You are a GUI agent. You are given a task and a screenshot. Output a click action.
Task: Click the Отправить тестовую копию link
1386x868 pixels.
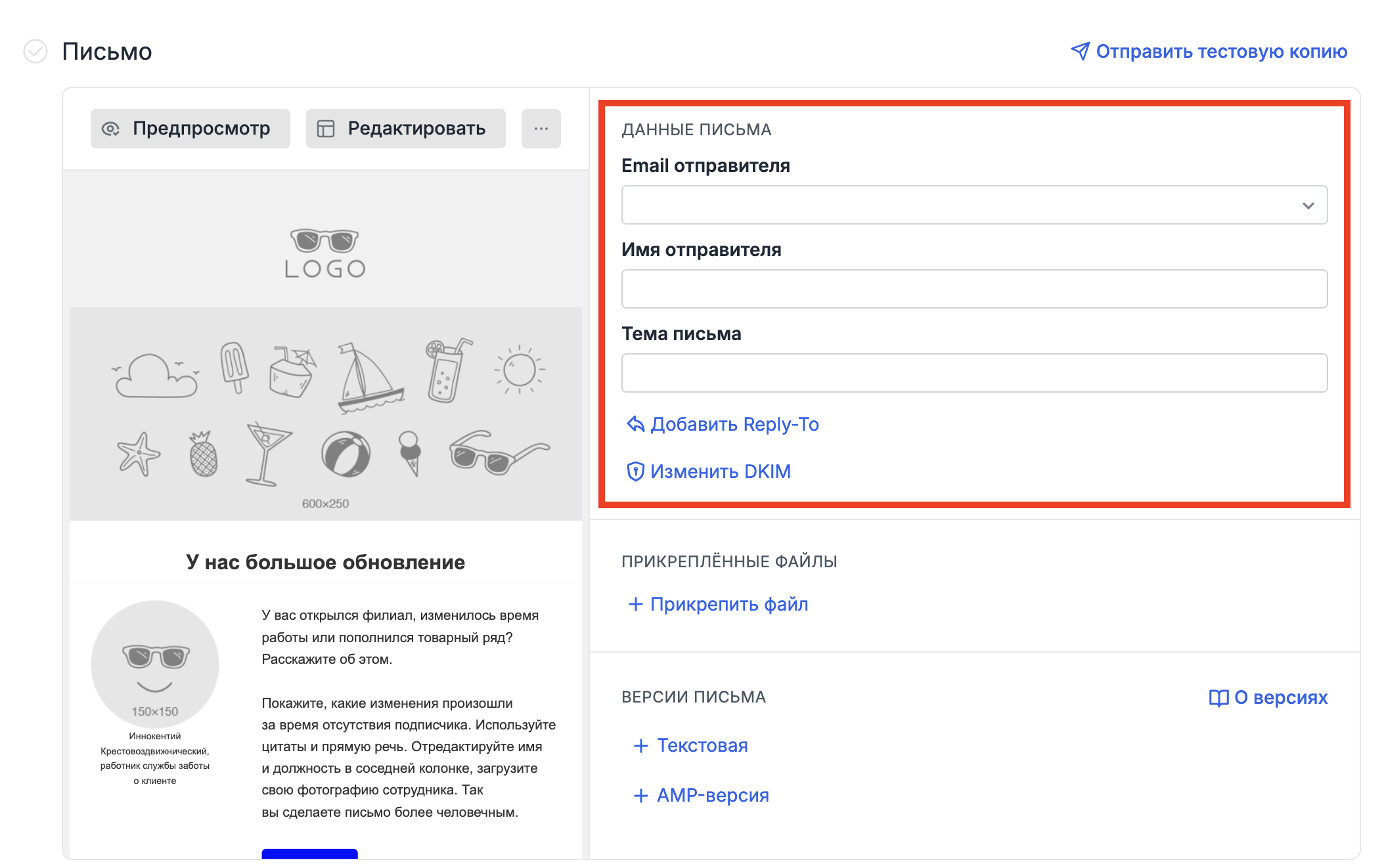(1221, 51)
